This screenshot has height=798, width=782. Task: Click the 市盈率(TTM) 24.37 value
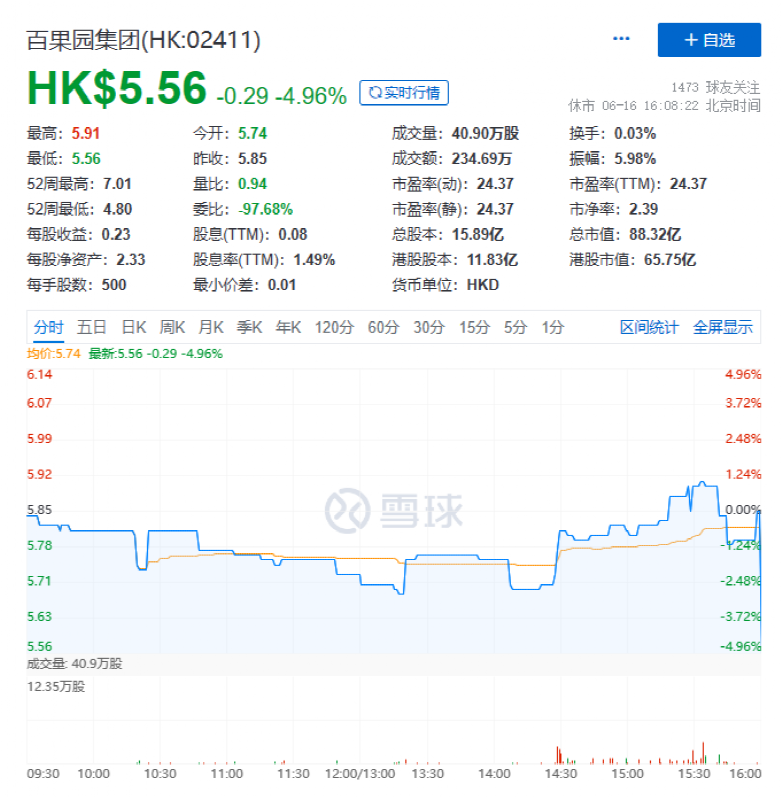tap(688, 184)
